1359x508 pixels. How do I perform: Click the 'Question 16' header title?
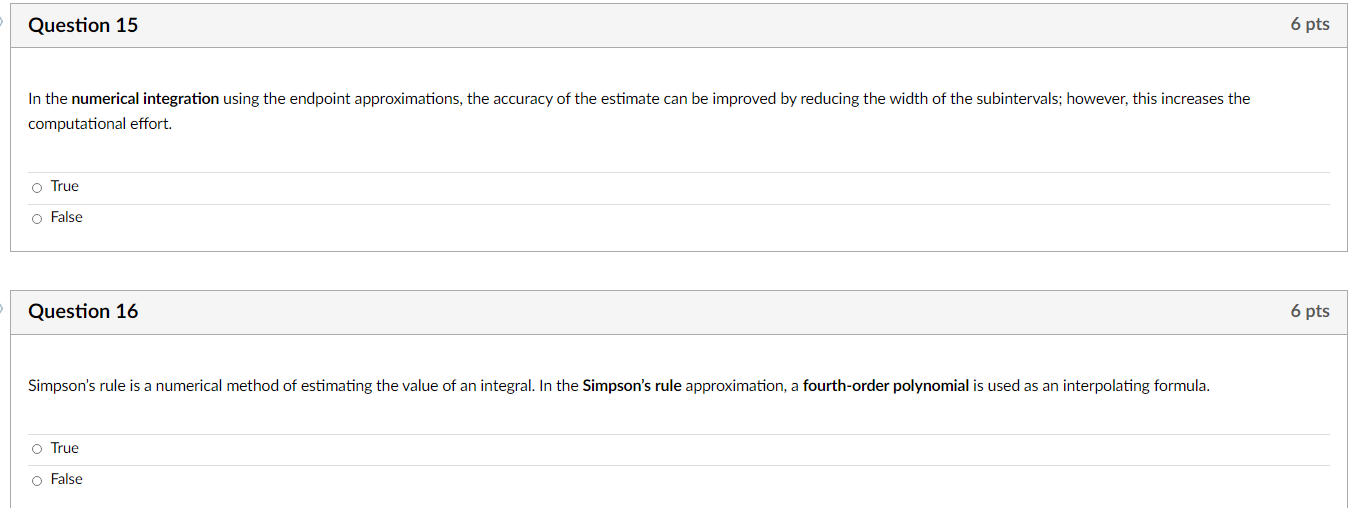click(x=83, y=311)
